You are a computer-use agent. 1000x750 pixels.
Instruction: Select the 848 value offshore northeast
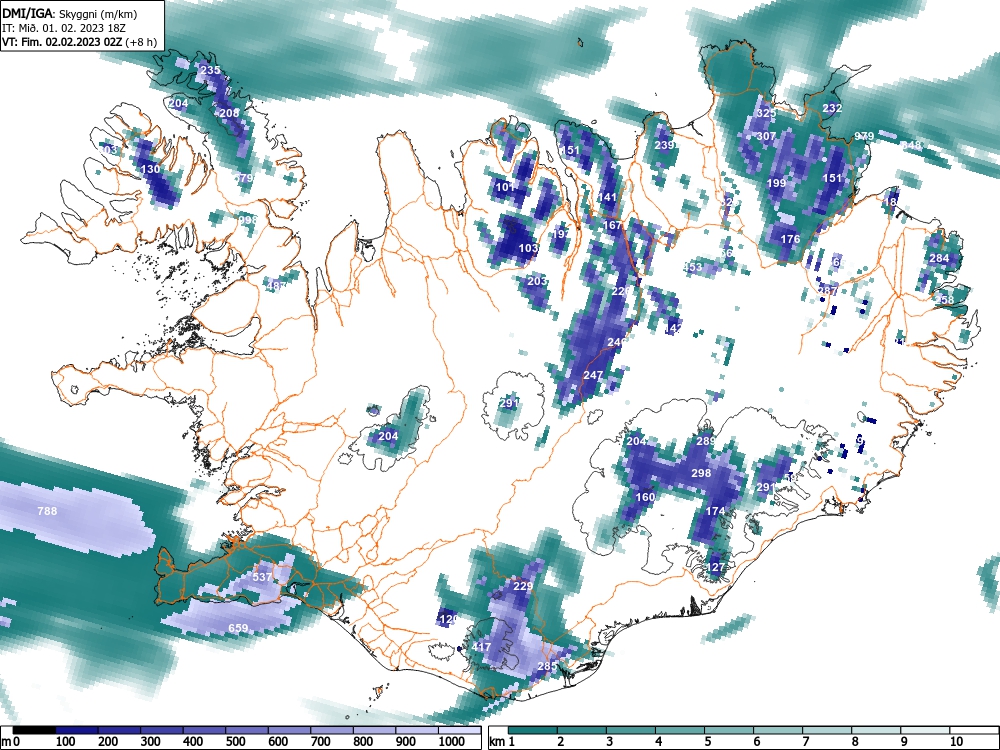pyautogui.click(x=911, y=145)
